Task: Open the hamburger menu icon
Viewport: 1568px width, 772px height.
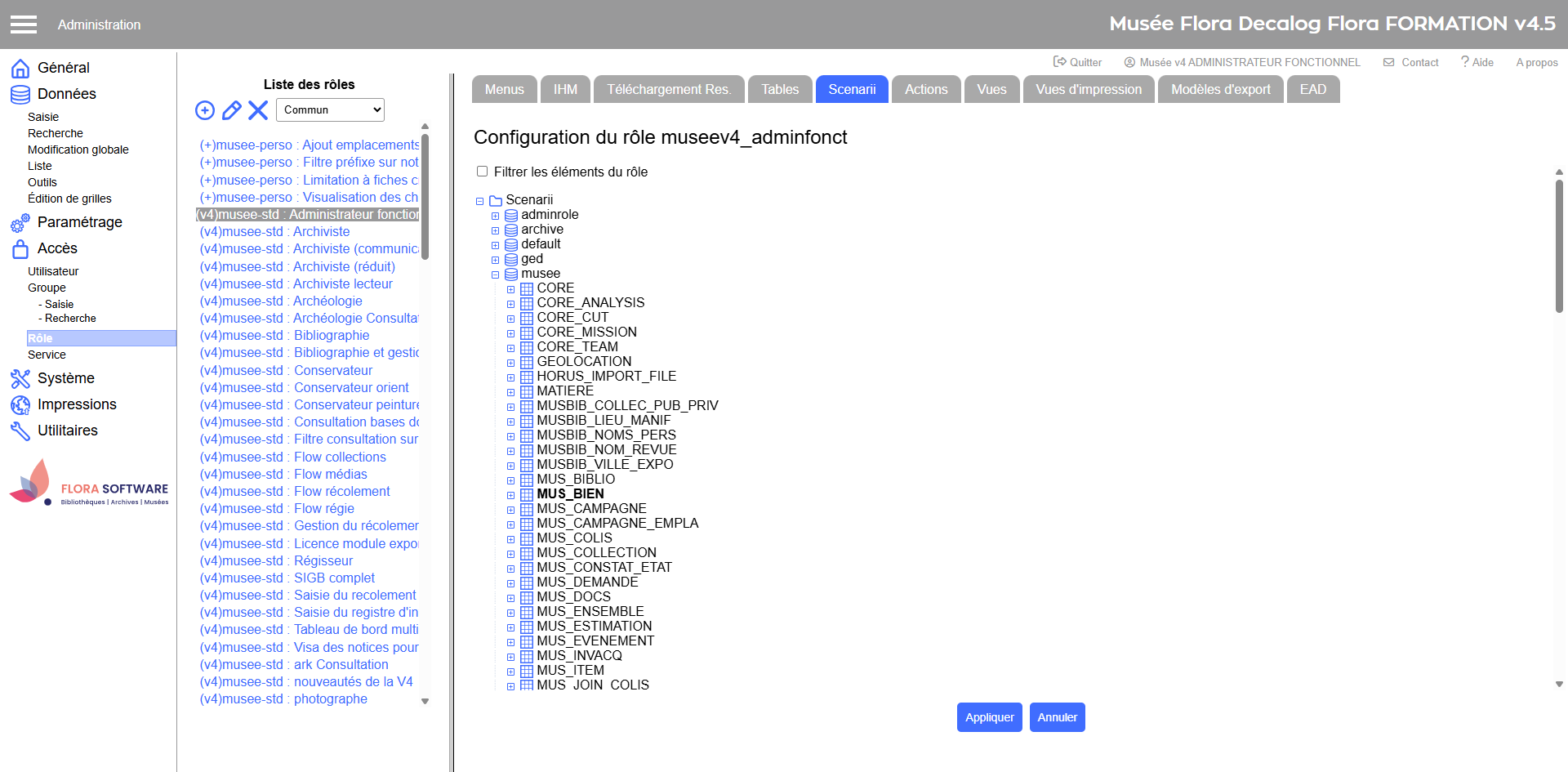Action: point(24,25)
